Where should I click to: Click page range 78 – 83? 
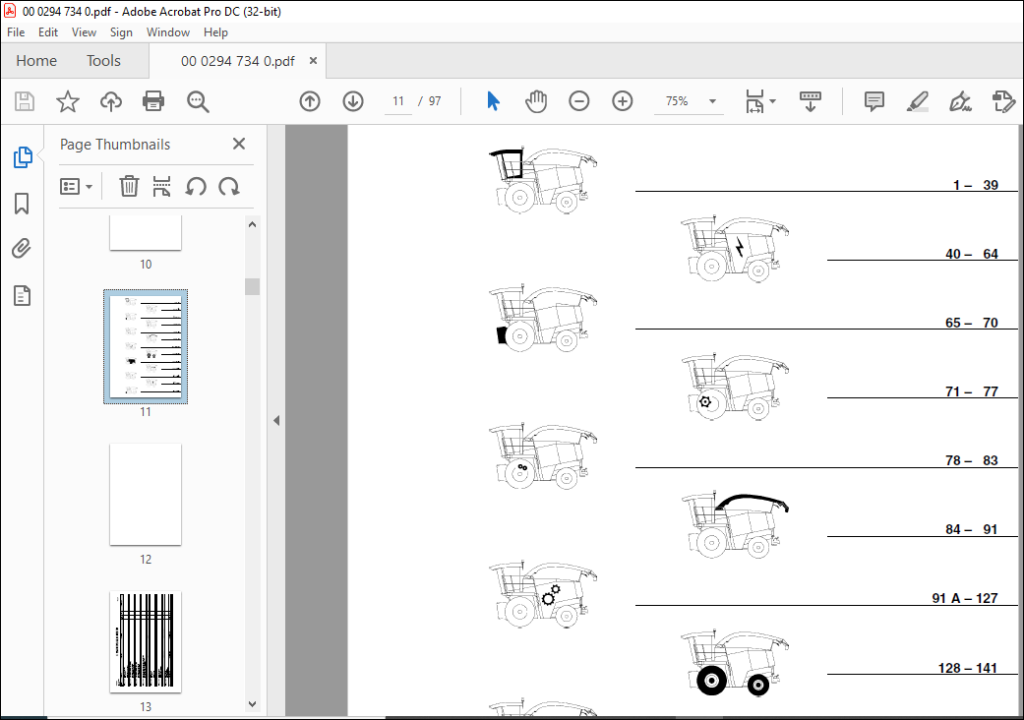(971, 461)
